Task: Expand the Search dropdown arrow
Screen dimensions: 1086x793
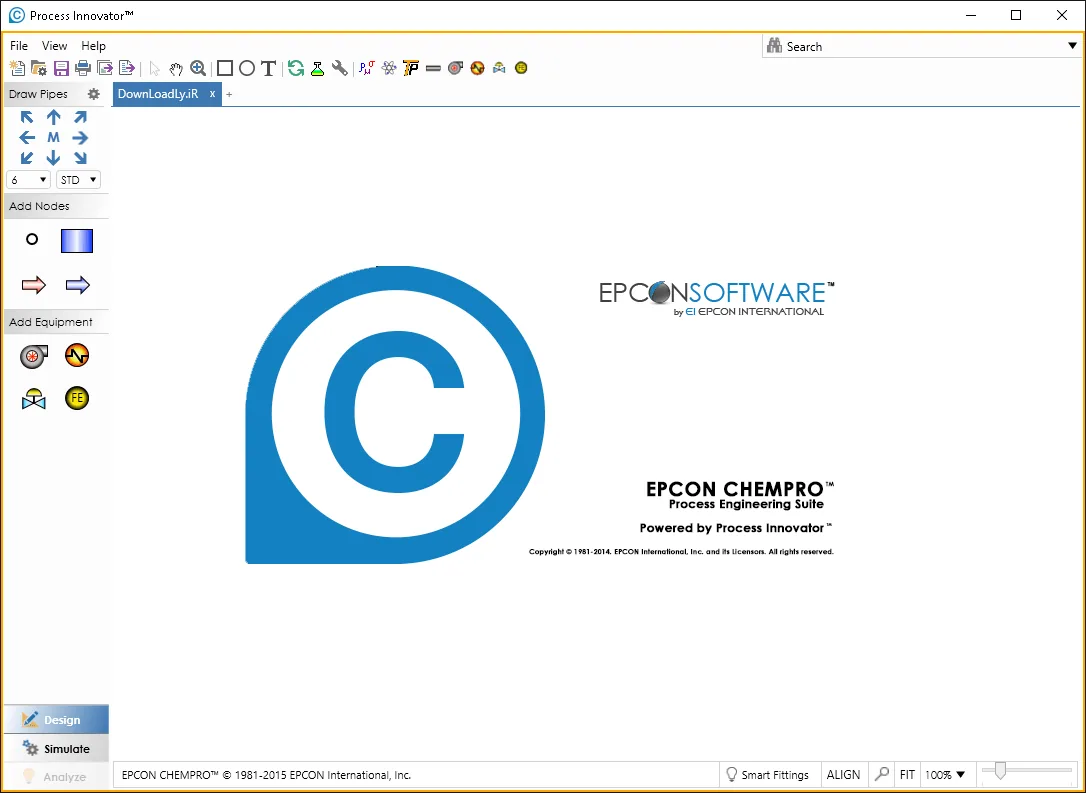Action: point(1072,46)
